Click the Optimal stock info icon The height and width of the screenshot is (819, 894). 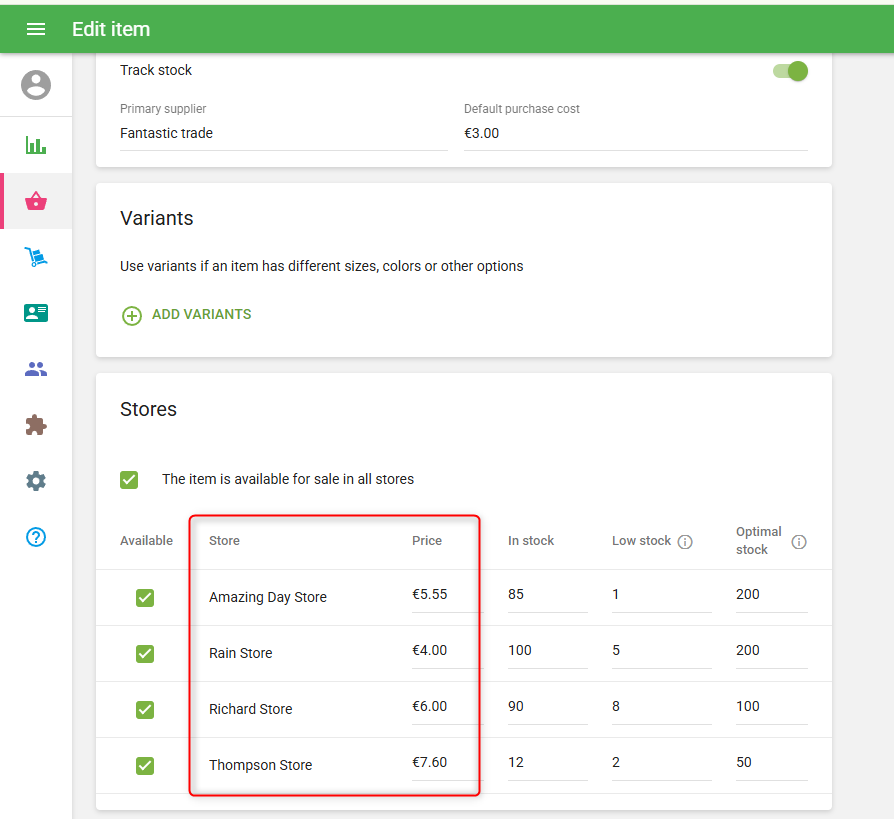click(x=799, y=541)
